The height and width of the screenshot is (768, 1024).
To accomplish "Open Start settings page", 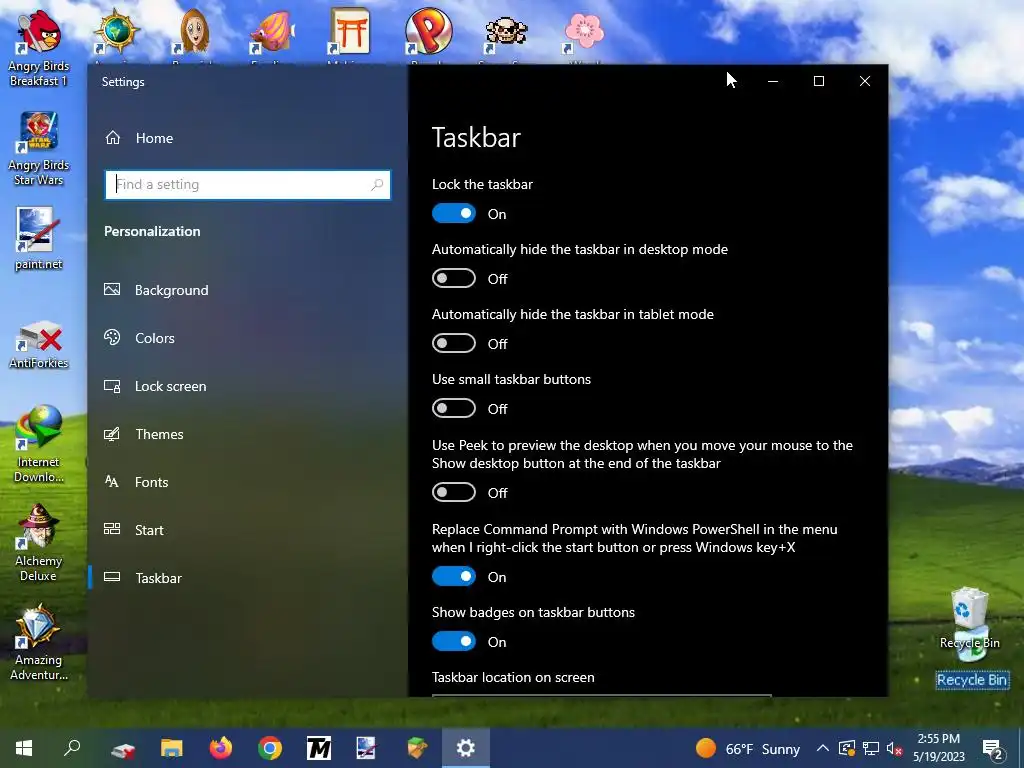I will [x=248, y=530].
